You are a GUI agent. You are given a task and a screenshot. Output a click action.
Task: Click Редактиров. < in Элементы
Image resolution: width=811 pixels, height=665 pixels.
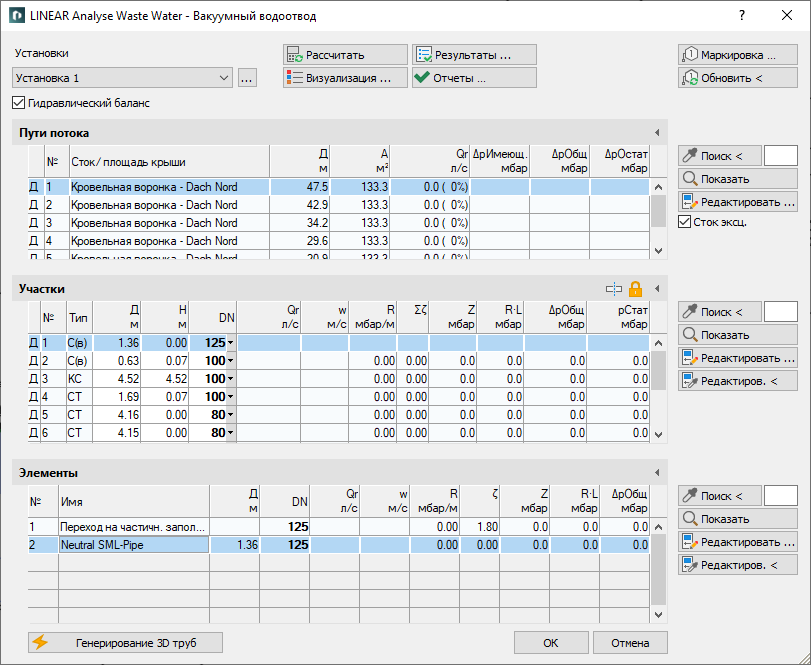738,565
